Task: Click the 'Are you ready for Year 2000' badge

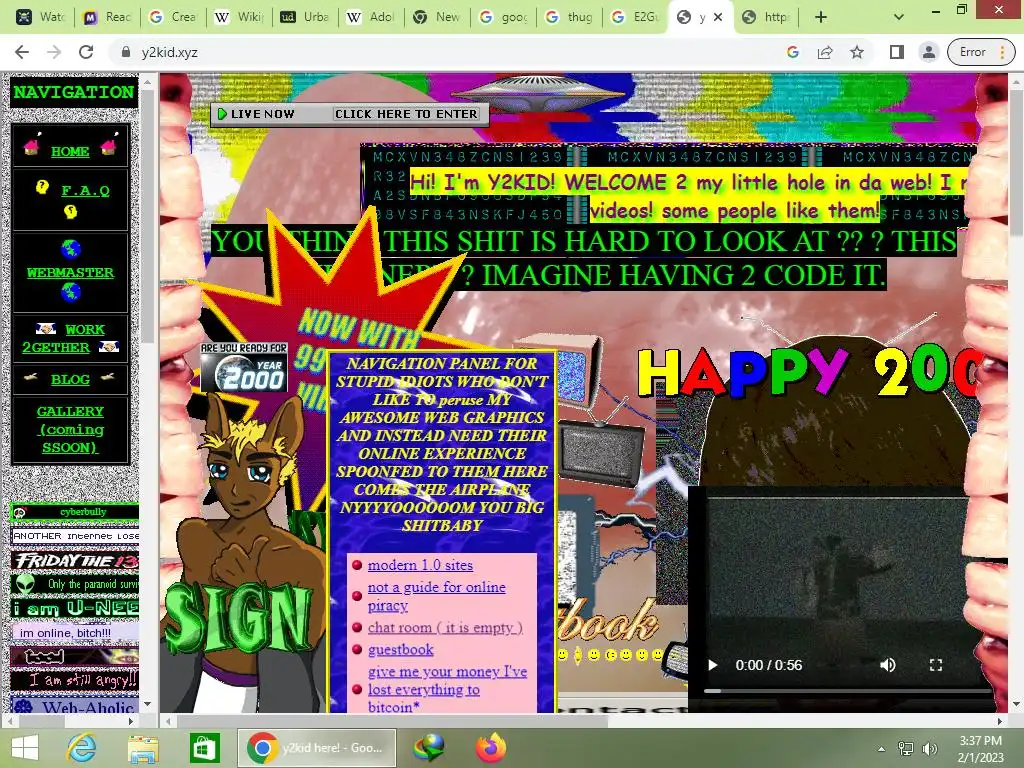Action: (x=244, y=367)
